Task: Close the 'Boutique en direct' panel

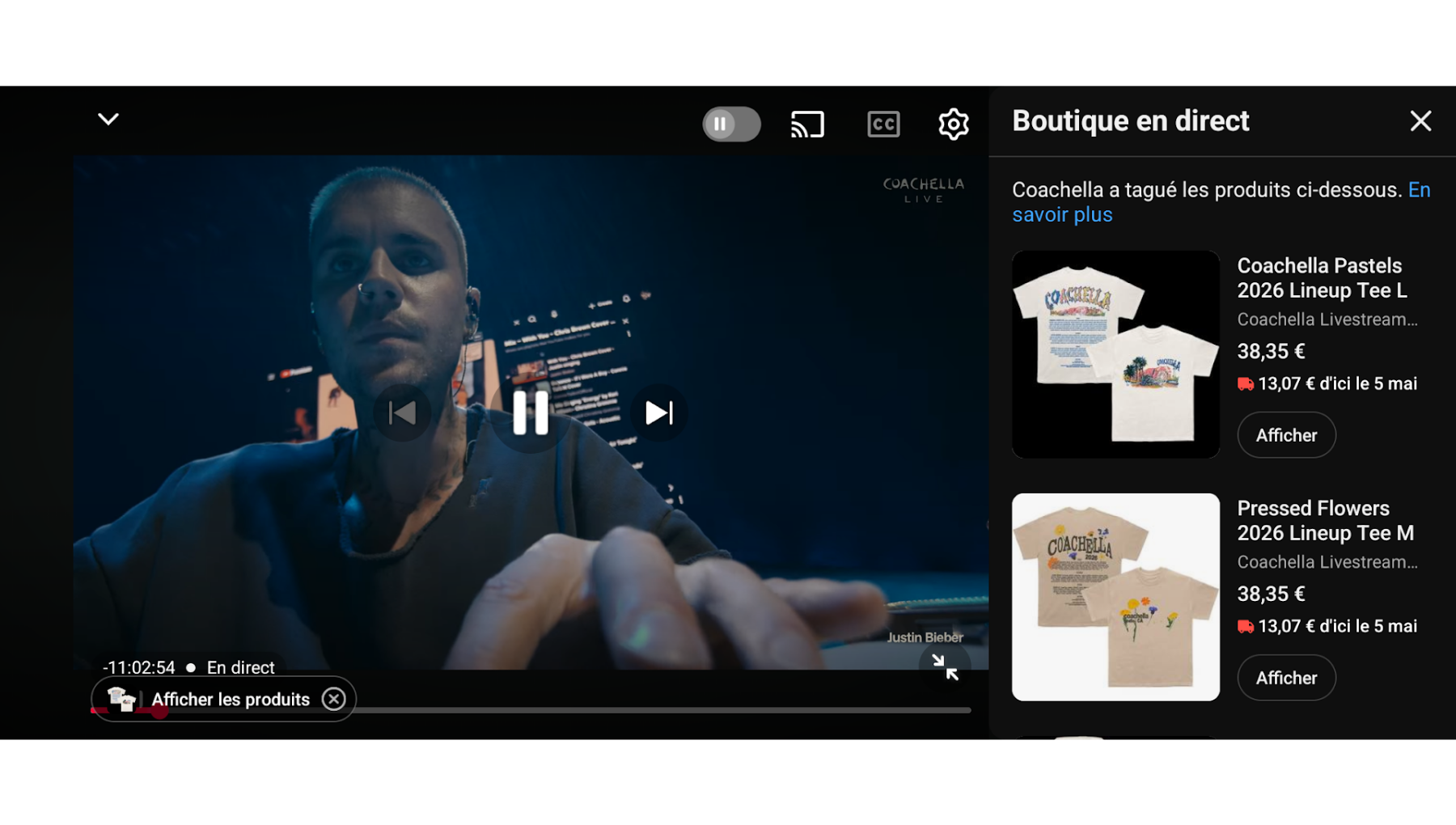Action: click(x=1420, y=121)
